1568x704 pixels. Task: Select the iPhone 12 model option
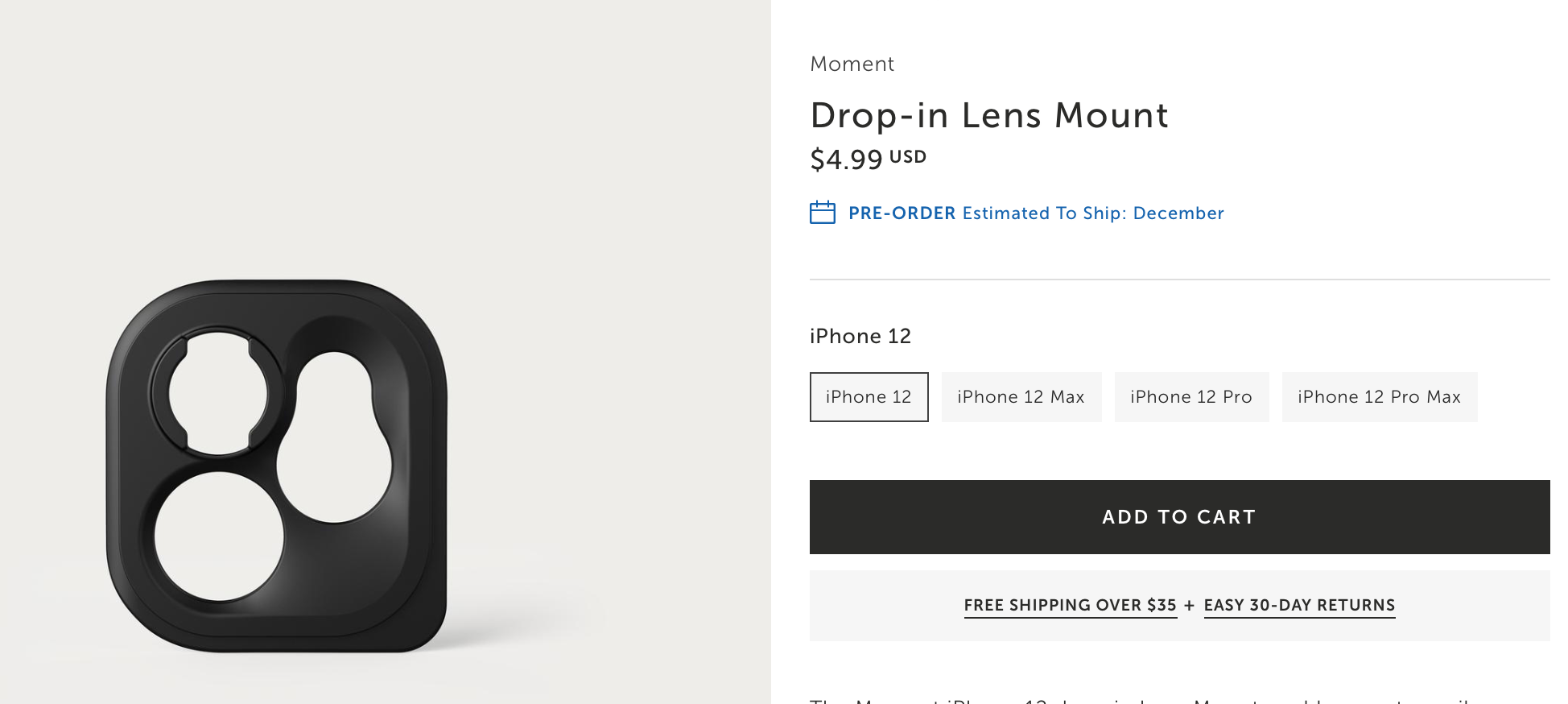[x=869, y=397]
